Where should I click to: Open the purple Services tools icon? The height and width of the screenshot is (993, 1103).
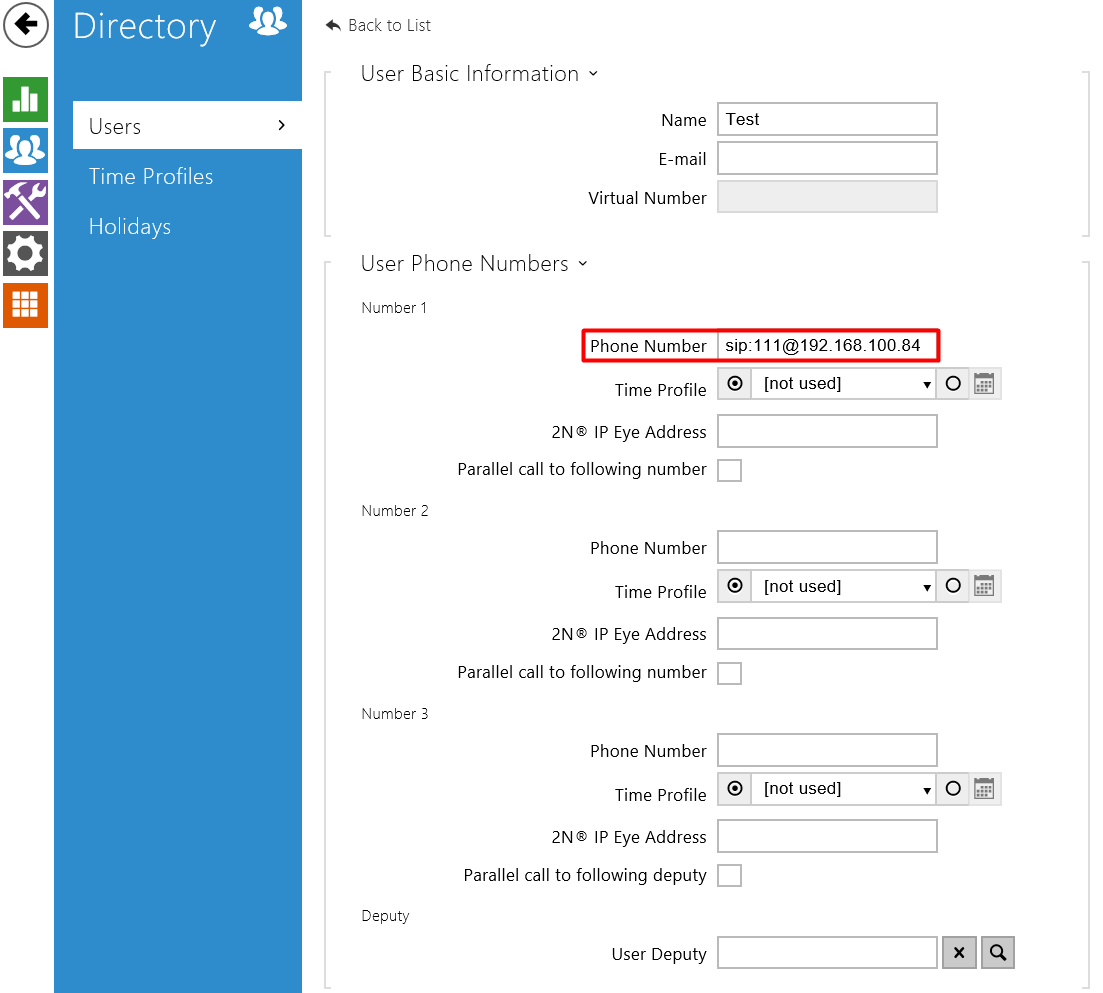click(25, 202)
